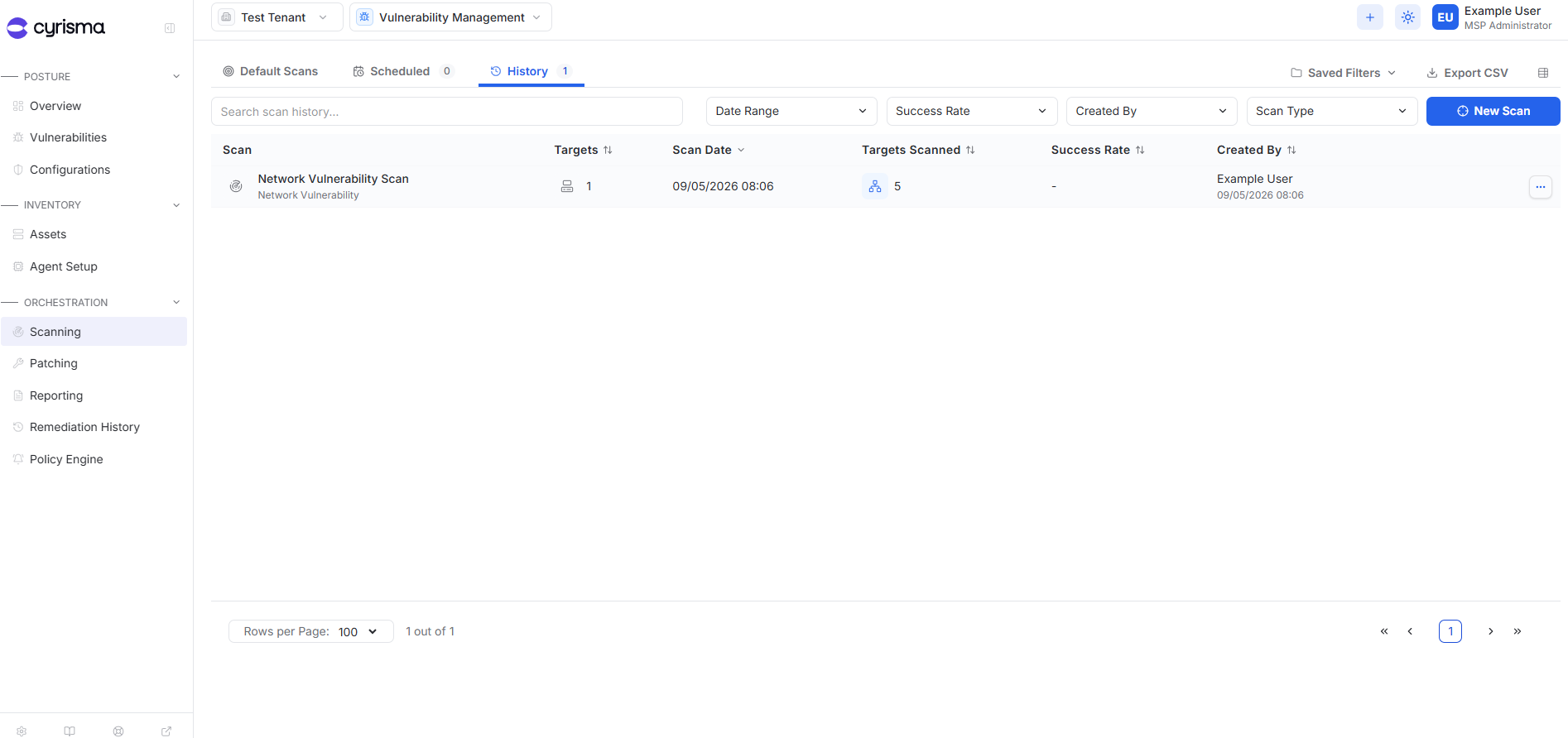
Task: Switch to the Scheduled tab
Action: [x=402, y=71]
